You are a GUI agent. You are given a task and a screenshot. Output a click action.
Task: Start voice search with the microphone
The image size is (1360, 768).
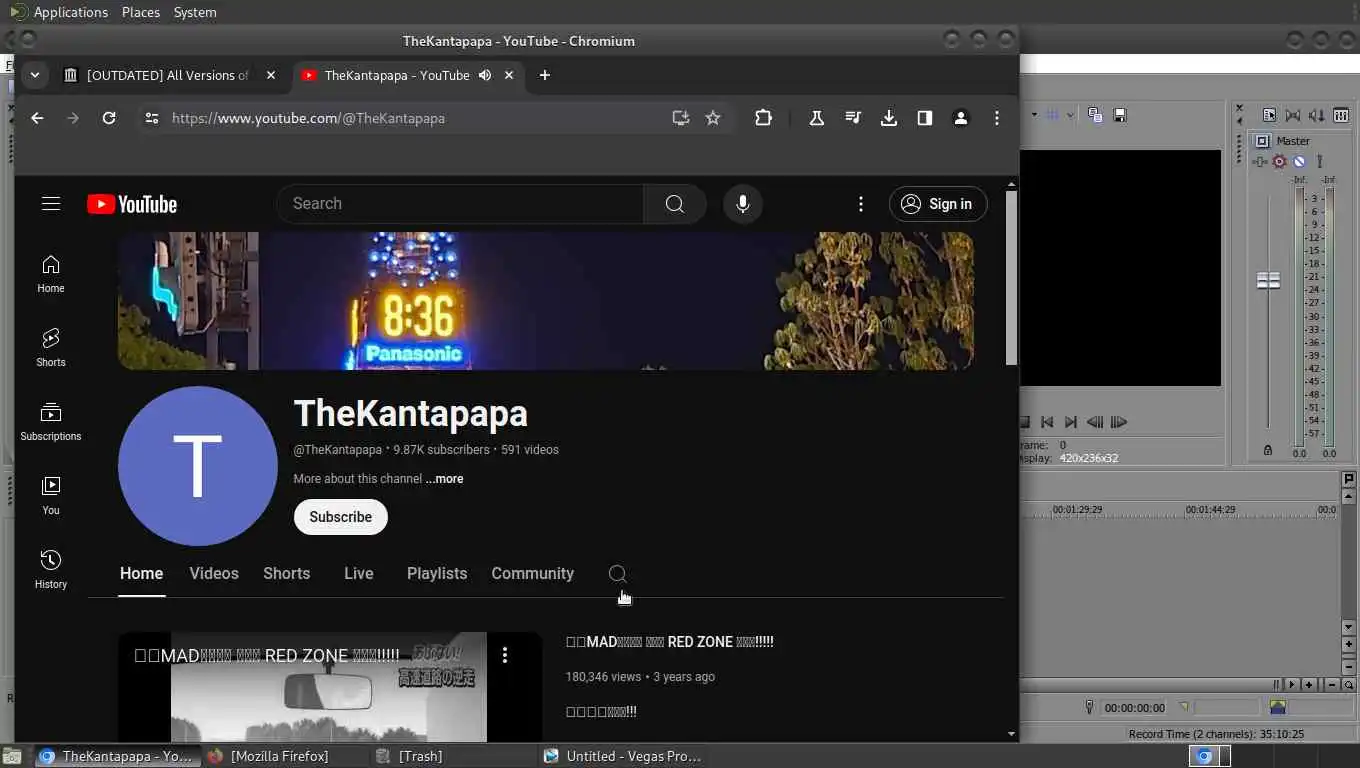pyautogui.click(x=743, y=204)
